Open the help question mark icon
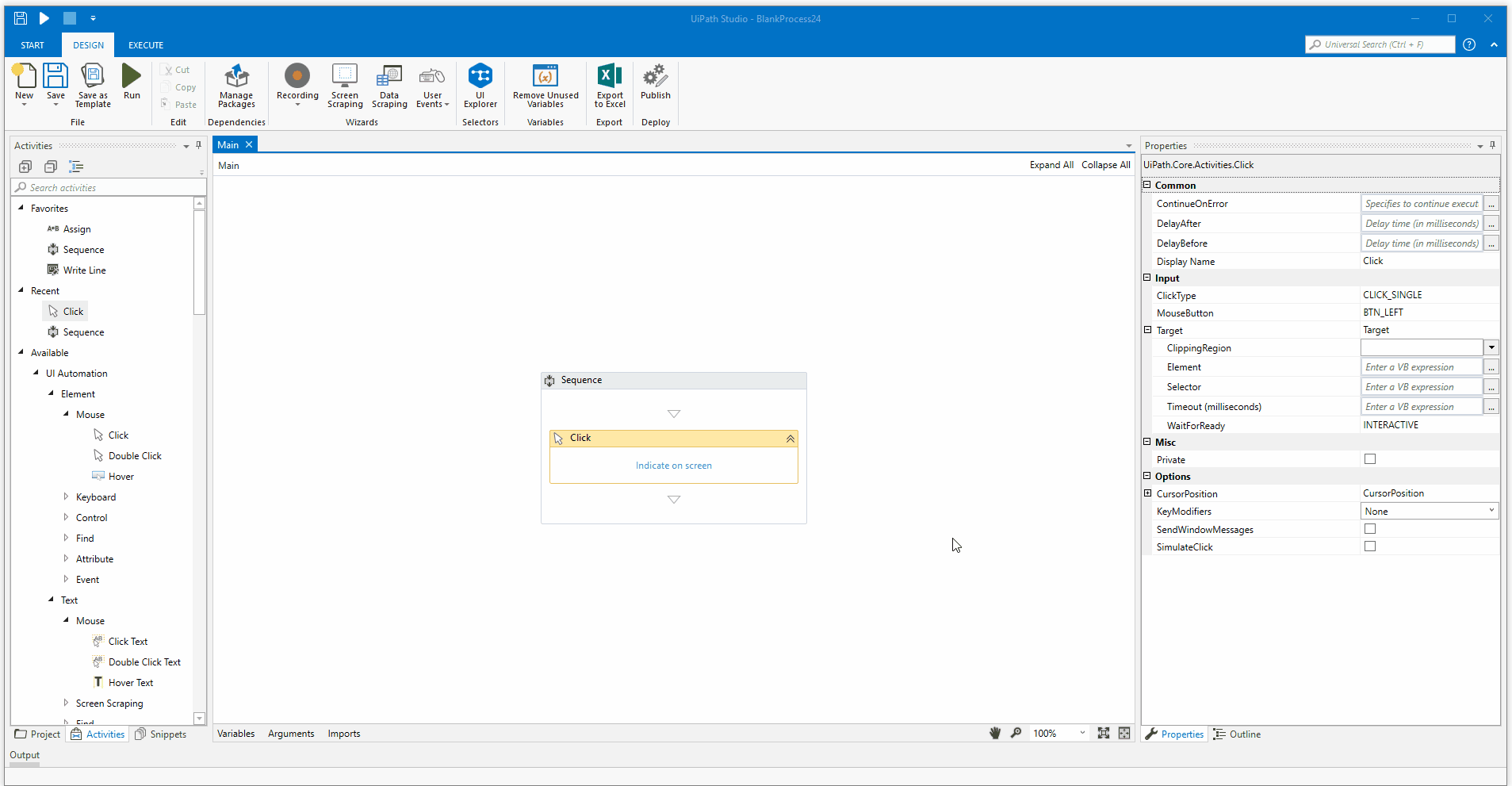The height and width of the screenshot is (786, 1512). pos(1469,44)
